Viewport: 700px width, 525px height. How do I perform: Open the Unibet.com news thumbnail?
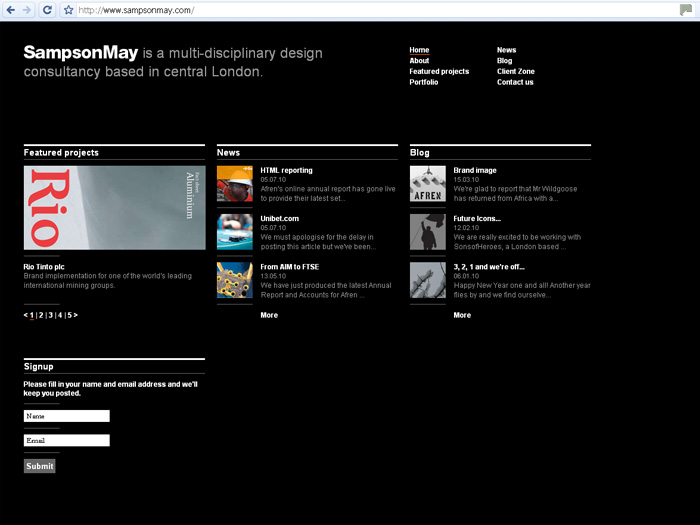click(234, 232)
